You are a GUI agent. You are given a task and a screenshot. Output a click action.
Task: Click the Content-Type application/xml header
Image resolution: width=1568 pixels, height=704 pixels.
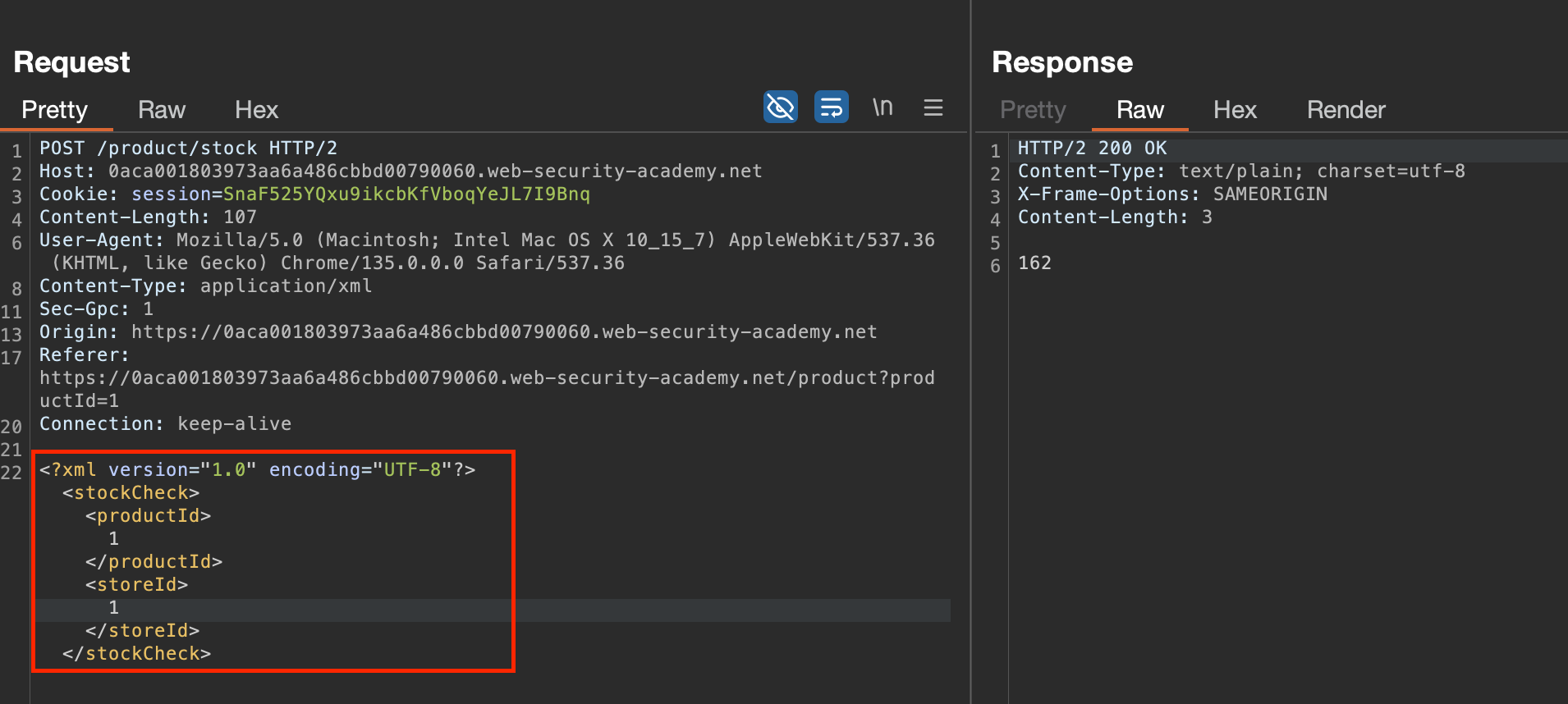(205, 286)
